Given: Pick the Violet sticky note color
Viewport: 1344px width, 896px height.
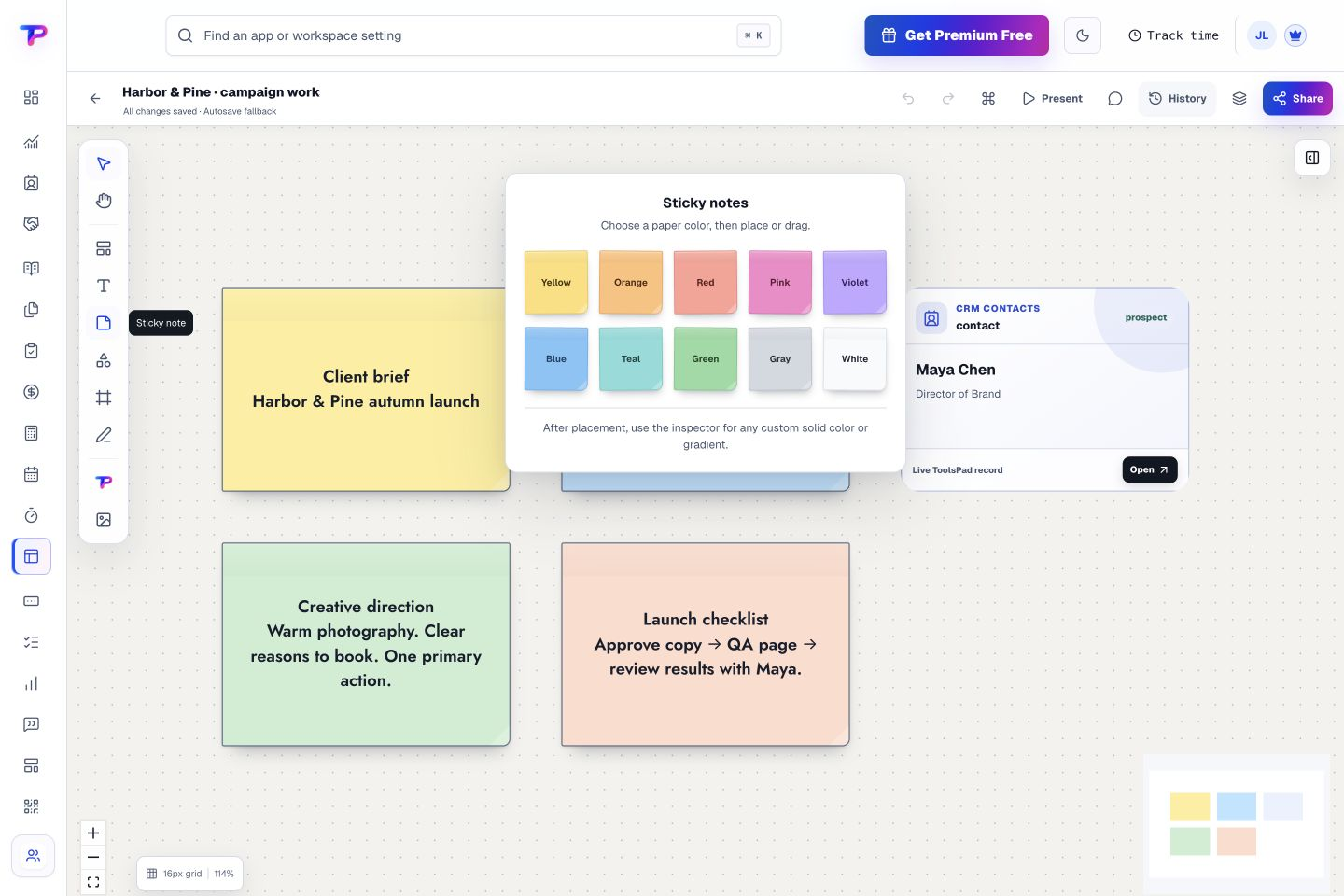Looking at the screenshot, I should (x=855, y=282).
